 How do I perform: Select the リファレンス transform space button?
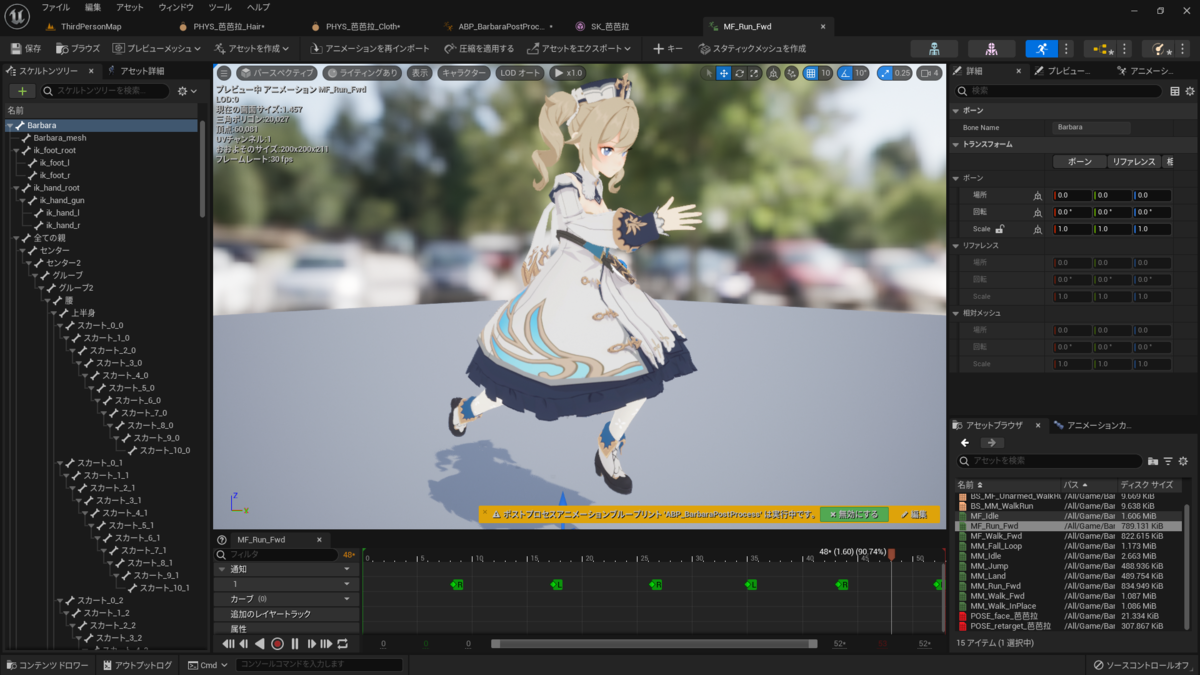click(x=1133, y=162)
